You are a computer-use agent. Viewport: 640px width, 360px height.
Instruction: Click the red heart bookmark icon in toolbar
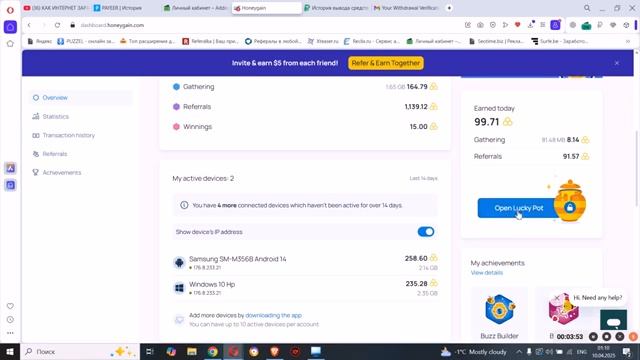tap(518, 25)
